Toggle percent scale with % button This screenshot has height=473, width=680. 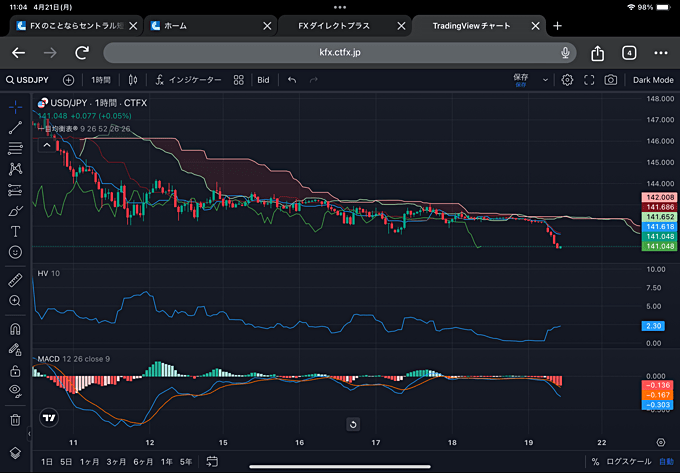(595, 462)
